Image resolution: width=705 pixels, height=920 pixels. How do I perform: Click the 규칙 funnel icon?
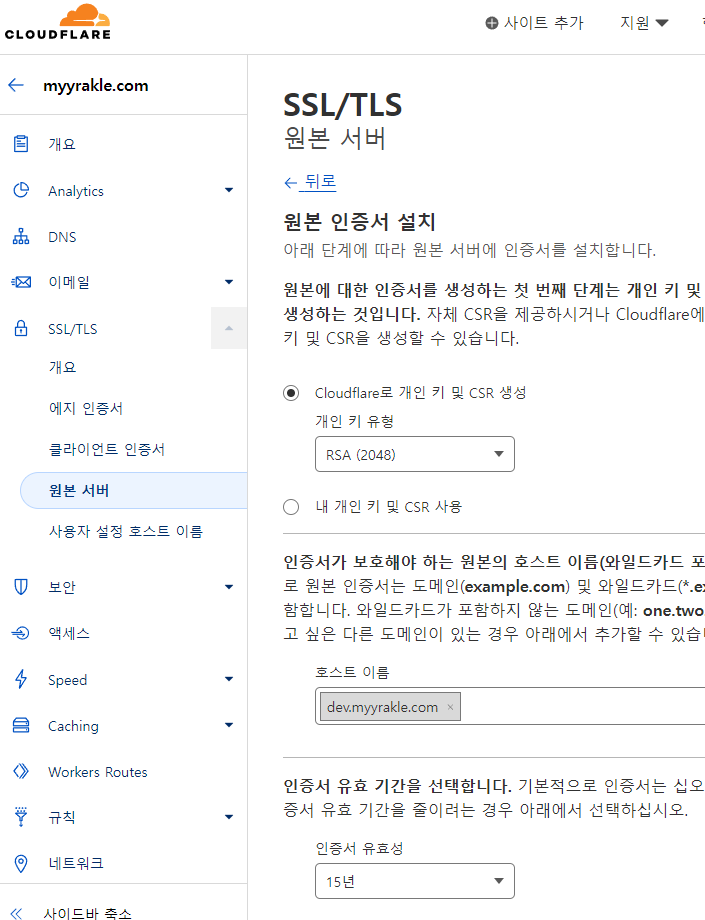(x=21, y=816)
